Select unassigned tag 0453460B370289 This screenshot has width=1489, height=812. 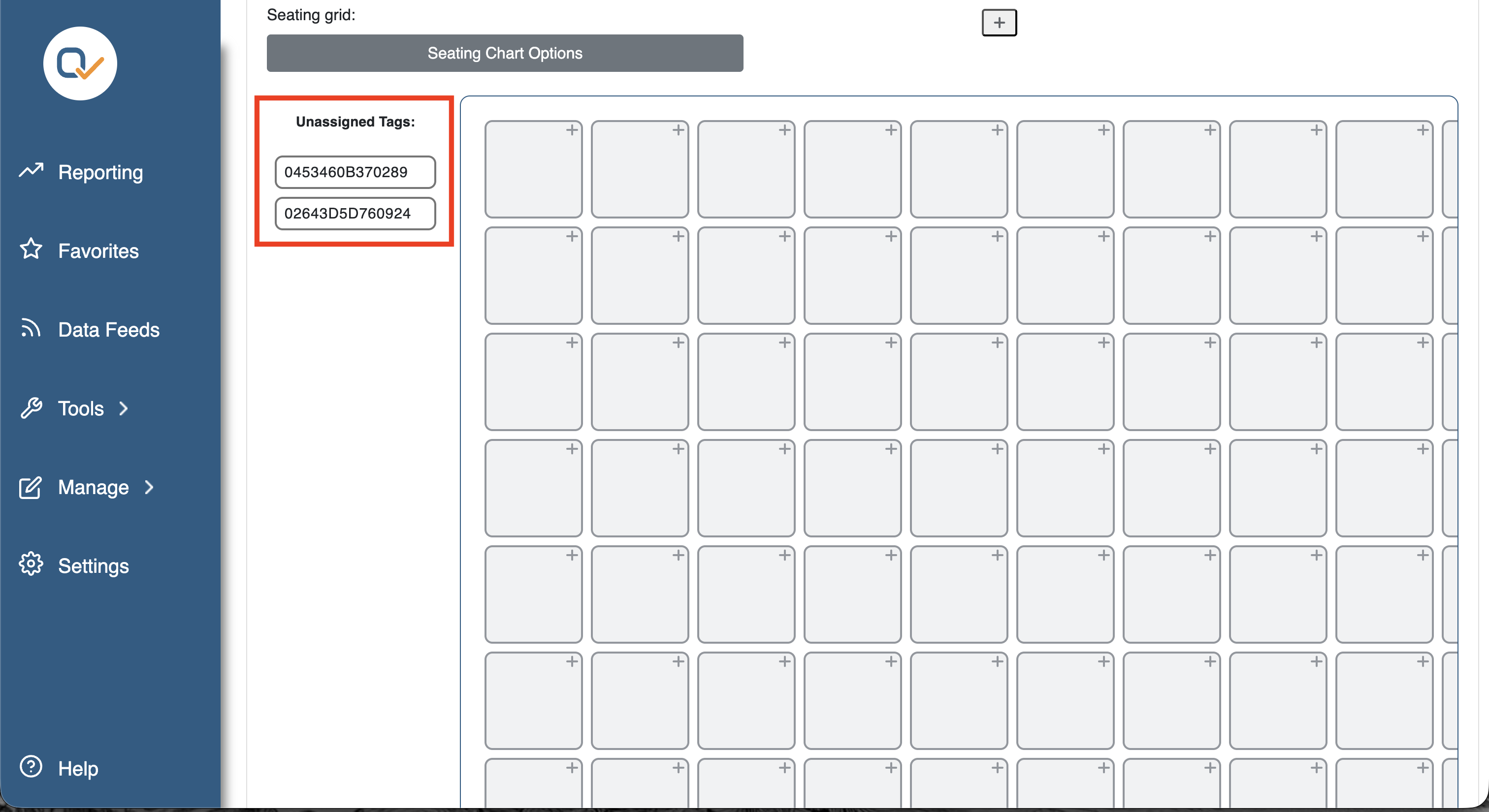pos(355,172)
